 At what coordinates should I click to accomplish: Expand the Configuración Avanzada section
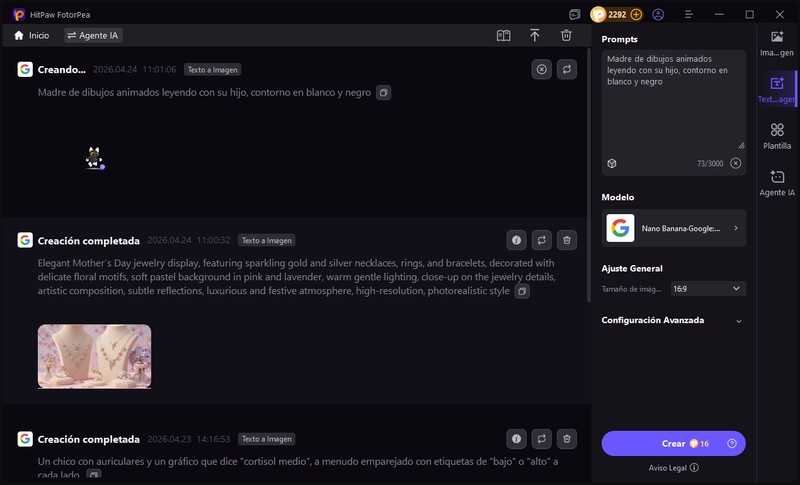coord(738,321)
